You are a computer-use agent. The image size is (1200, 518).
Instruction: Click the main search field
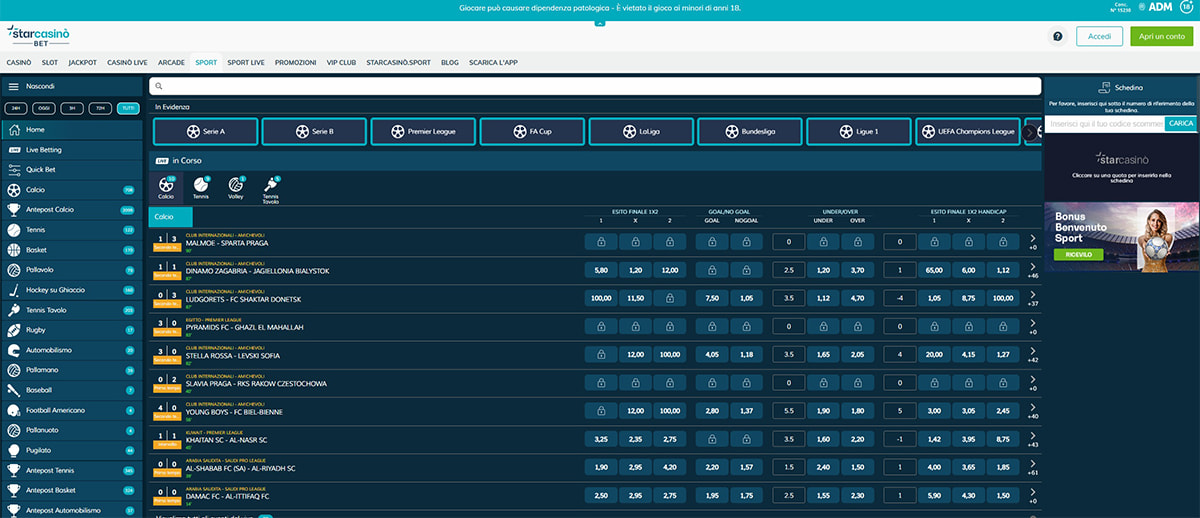click(595, 87)
